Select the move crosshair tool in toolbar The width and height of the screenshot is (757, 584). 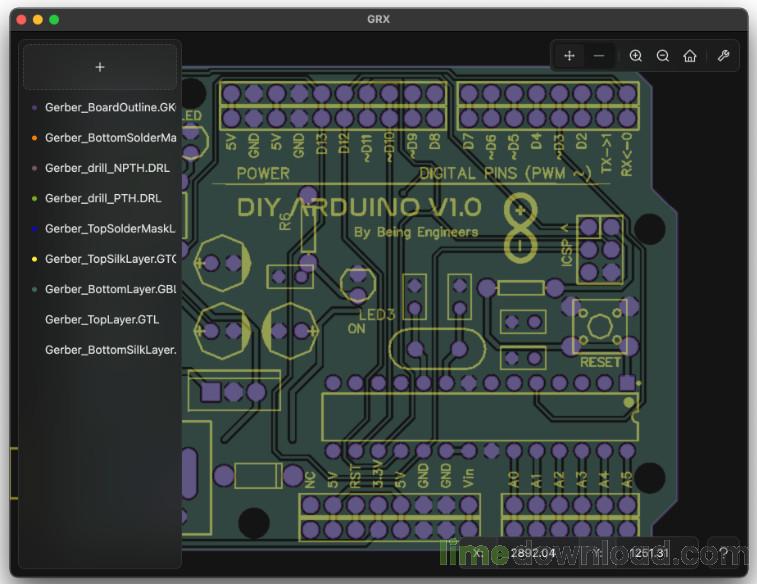coord(569,56)
